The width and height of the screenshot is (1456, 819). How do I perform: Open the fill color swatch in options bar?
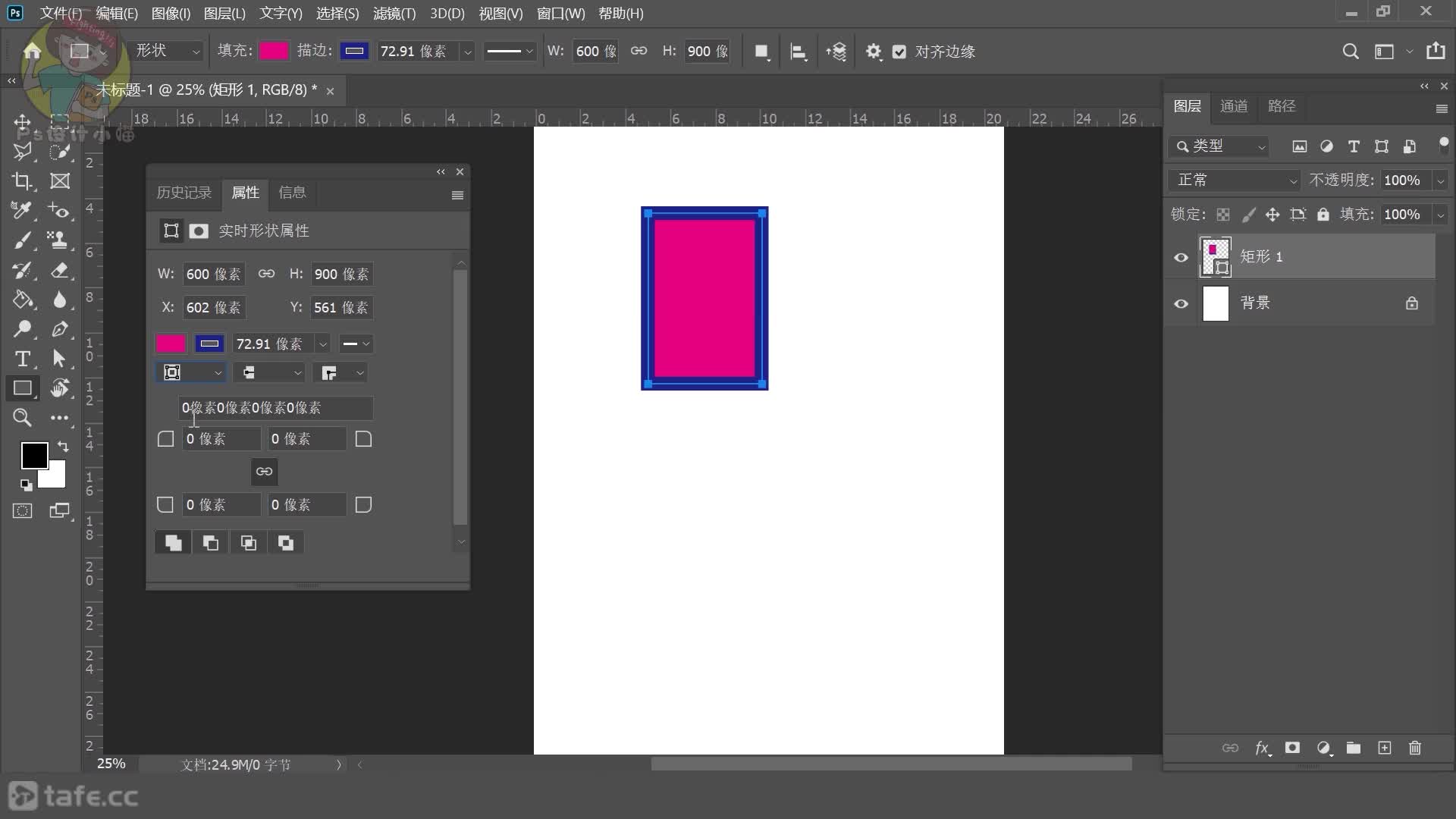[274, 51]
